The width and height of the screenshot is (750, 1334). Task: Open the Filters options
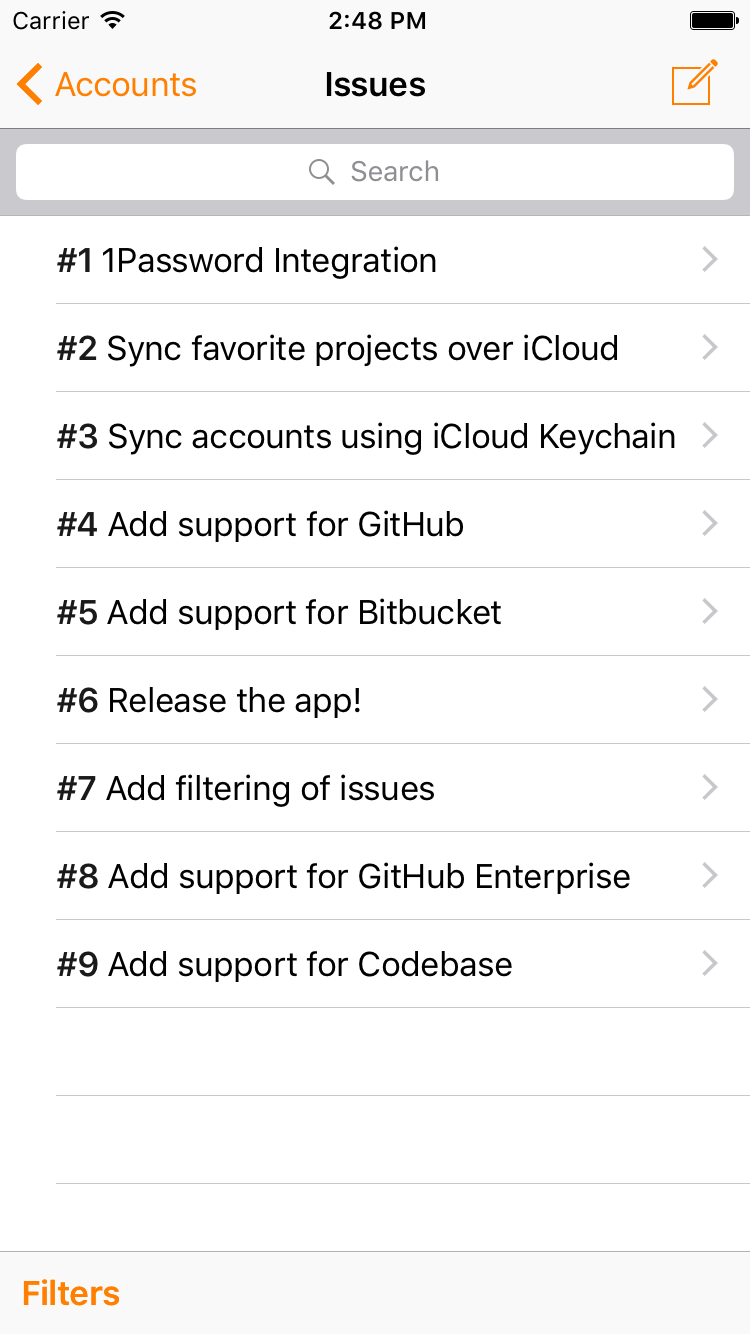point(71,1293)
